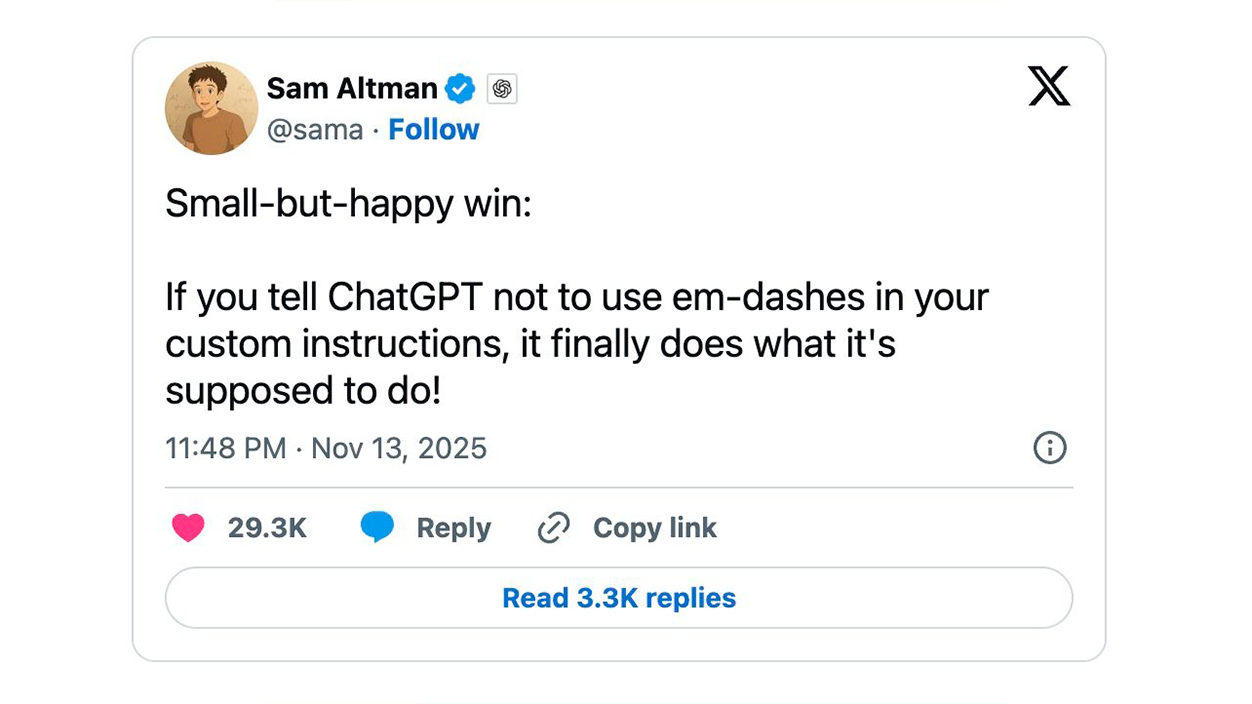Open the post on X via the X logo
This screenshot has height=704, width=1252.
click(x=1049, y=86)
